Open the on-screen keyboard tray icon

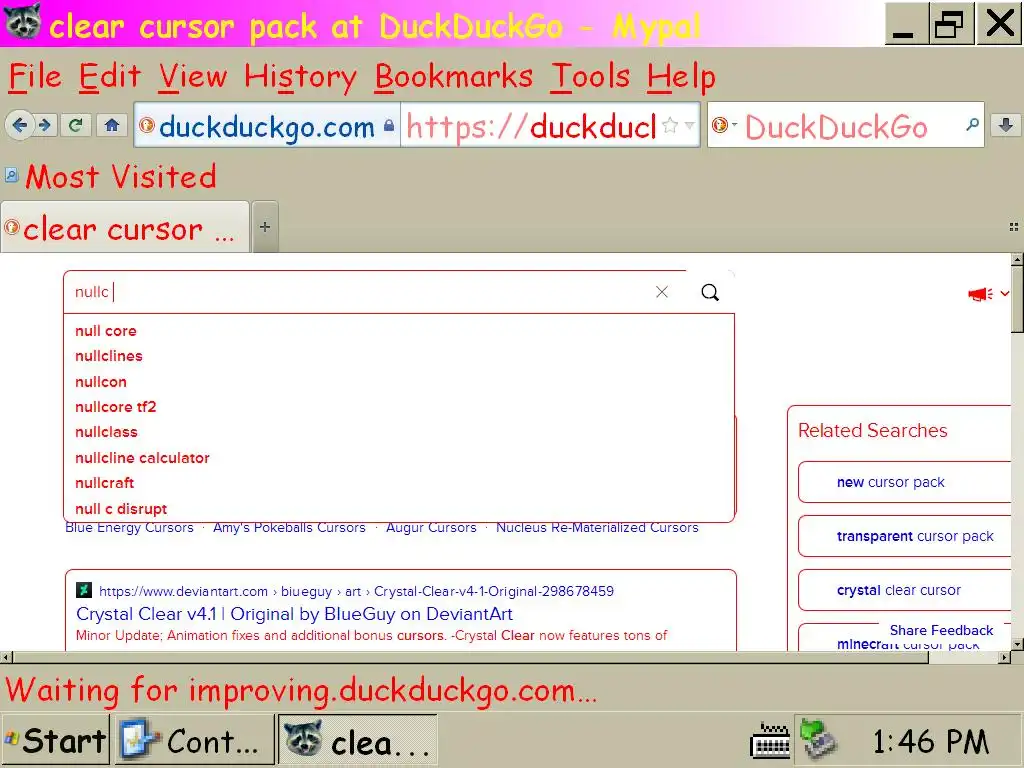pos(771,741)
